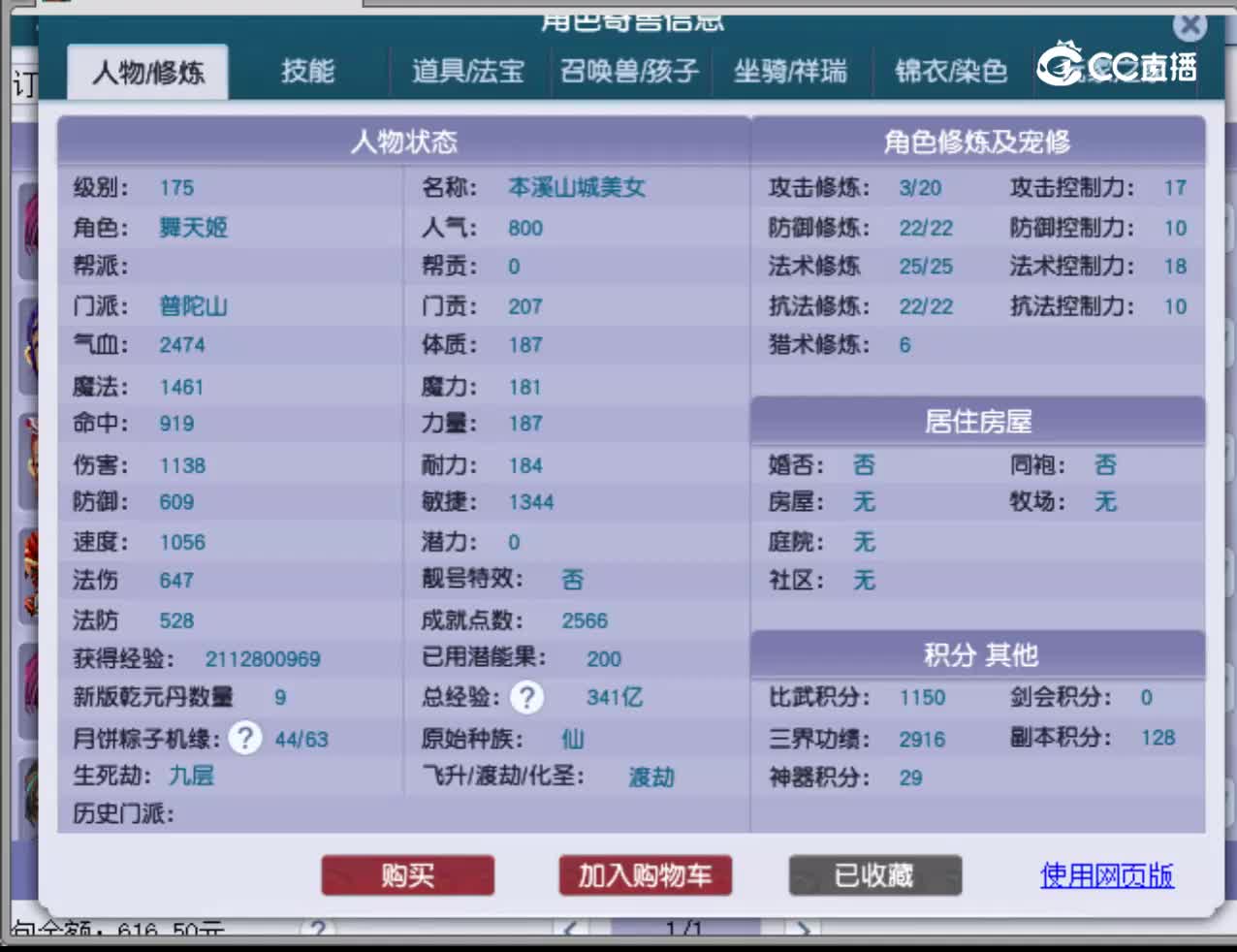1237x952 pixels.
Task: Click the 靓号特效 否 indicator
Action: [x=573, y=579]
